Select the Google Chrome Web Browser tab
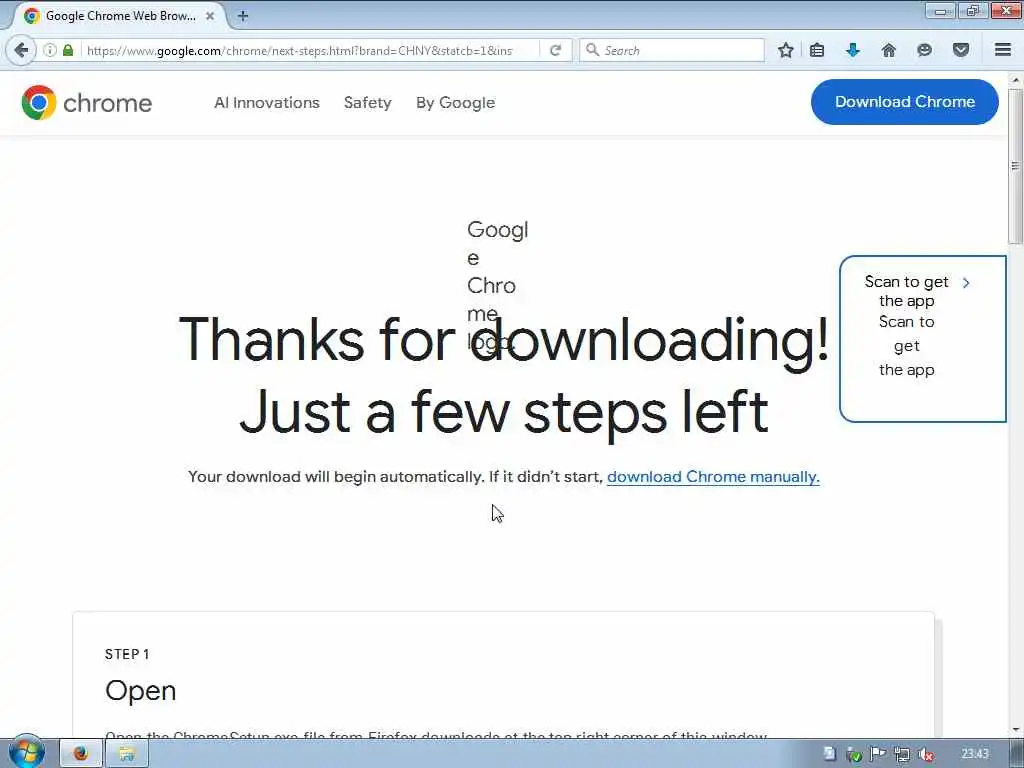This screenshot has width=1024, height=768. [120, 16]
